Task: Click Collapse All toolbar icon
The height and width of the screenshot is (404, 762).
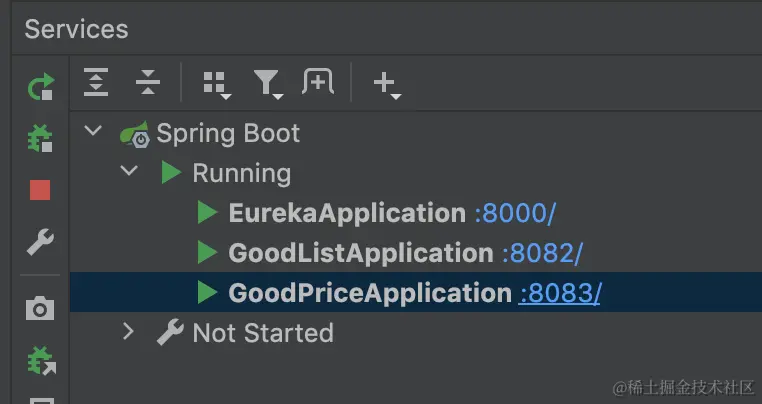Action: [148, 82]
